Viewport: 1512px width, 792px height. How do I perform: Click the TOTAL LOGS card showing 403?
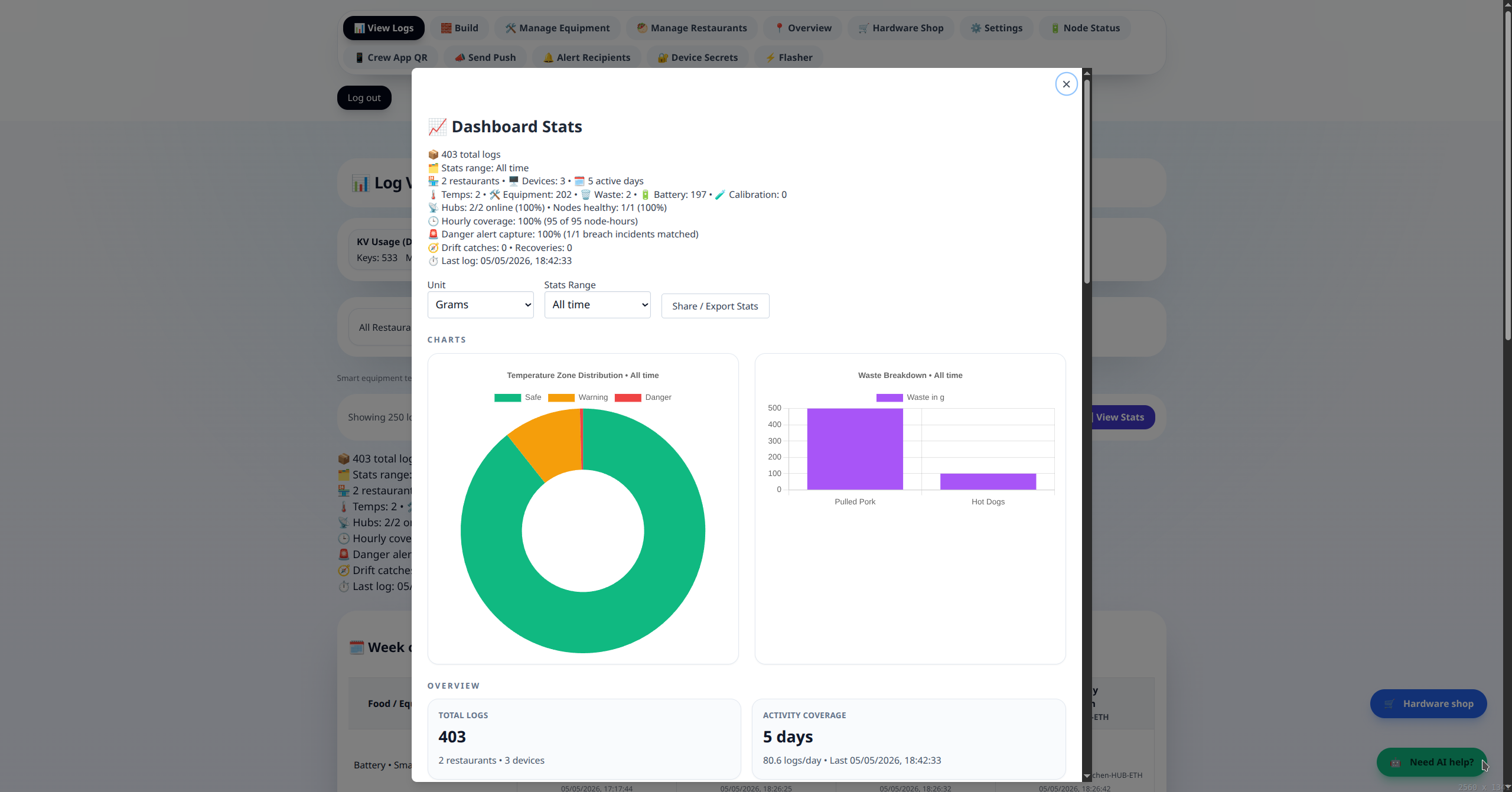coord(584,739)
